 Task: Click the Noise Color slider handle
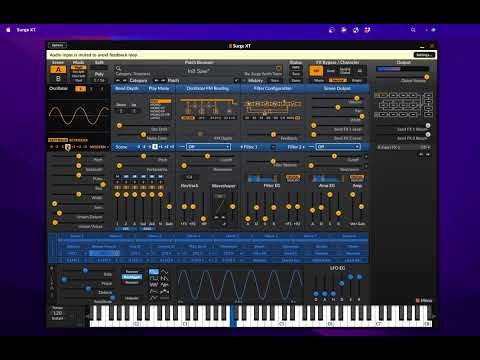(143, 134)
